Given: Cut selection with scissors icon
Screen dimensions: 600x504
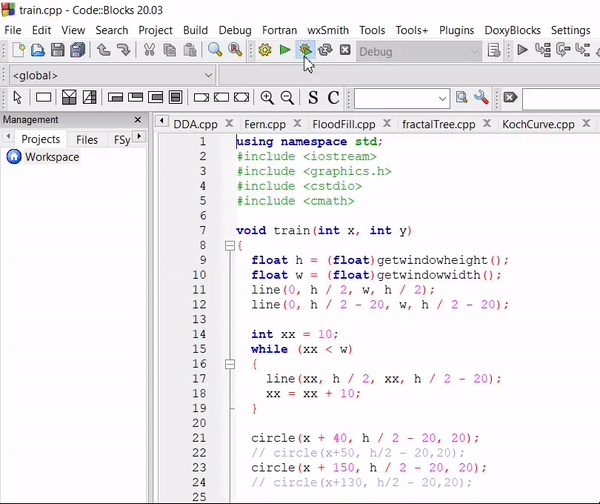Looking at the screenshot, I should point(149,50).
